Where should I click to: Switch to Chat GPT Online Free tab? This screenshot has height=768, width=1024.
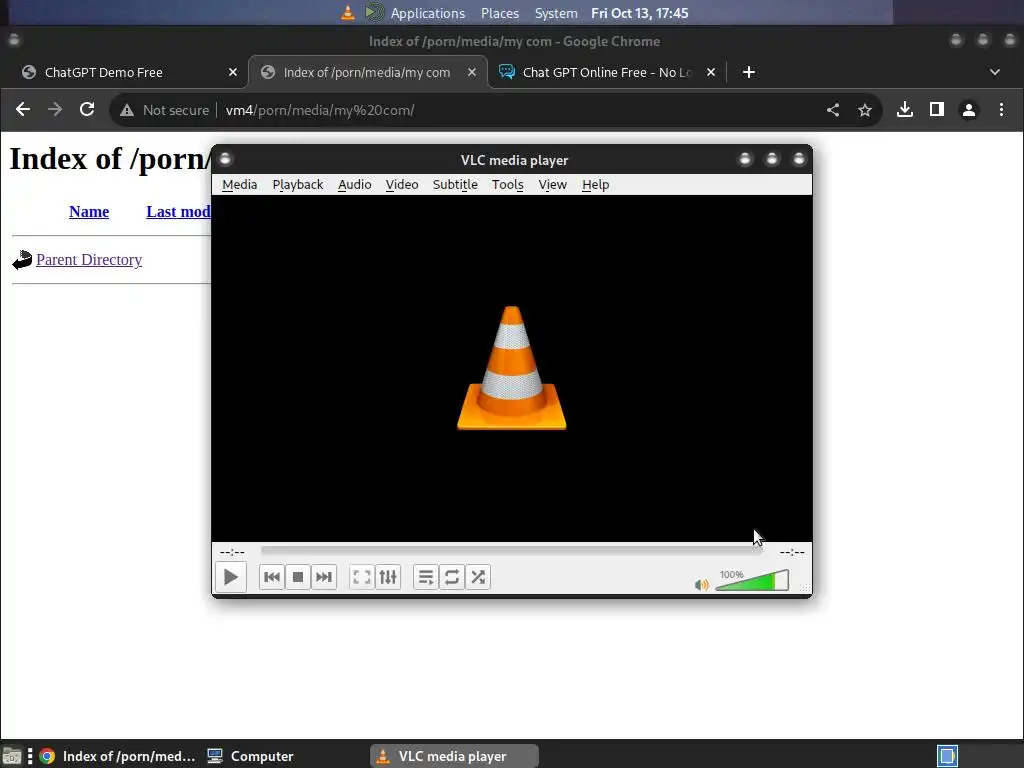606,72
